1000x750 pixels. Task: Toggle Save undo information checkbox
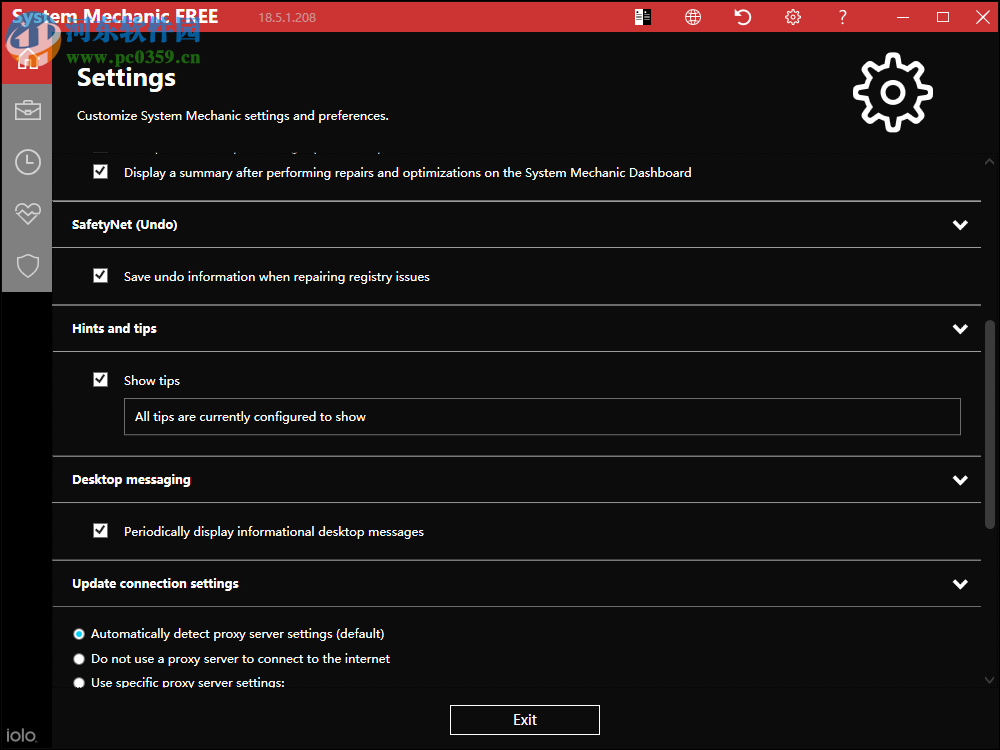(100, 276)
